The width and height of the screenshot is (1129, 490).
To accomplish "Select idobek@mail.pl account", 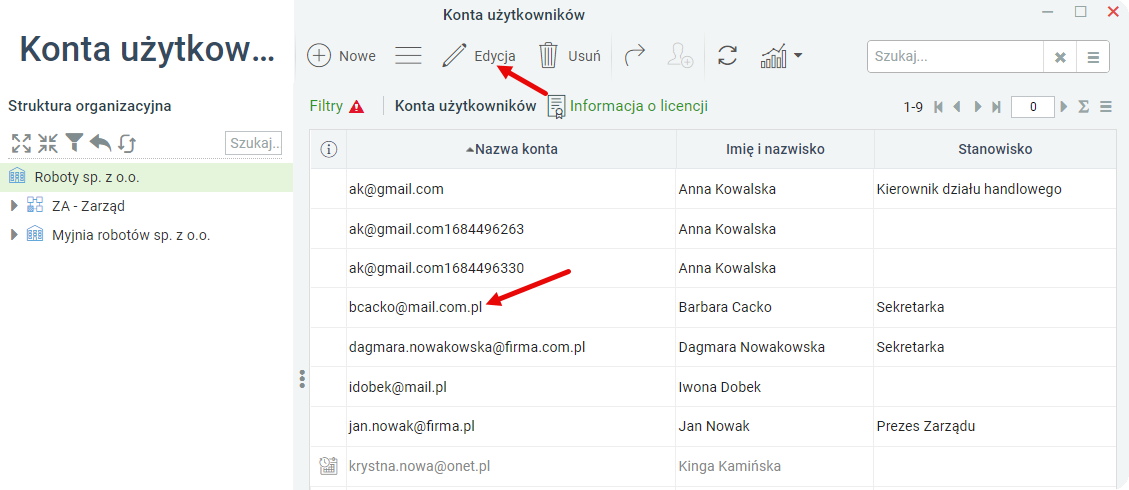I will click(x=397, y=386).
